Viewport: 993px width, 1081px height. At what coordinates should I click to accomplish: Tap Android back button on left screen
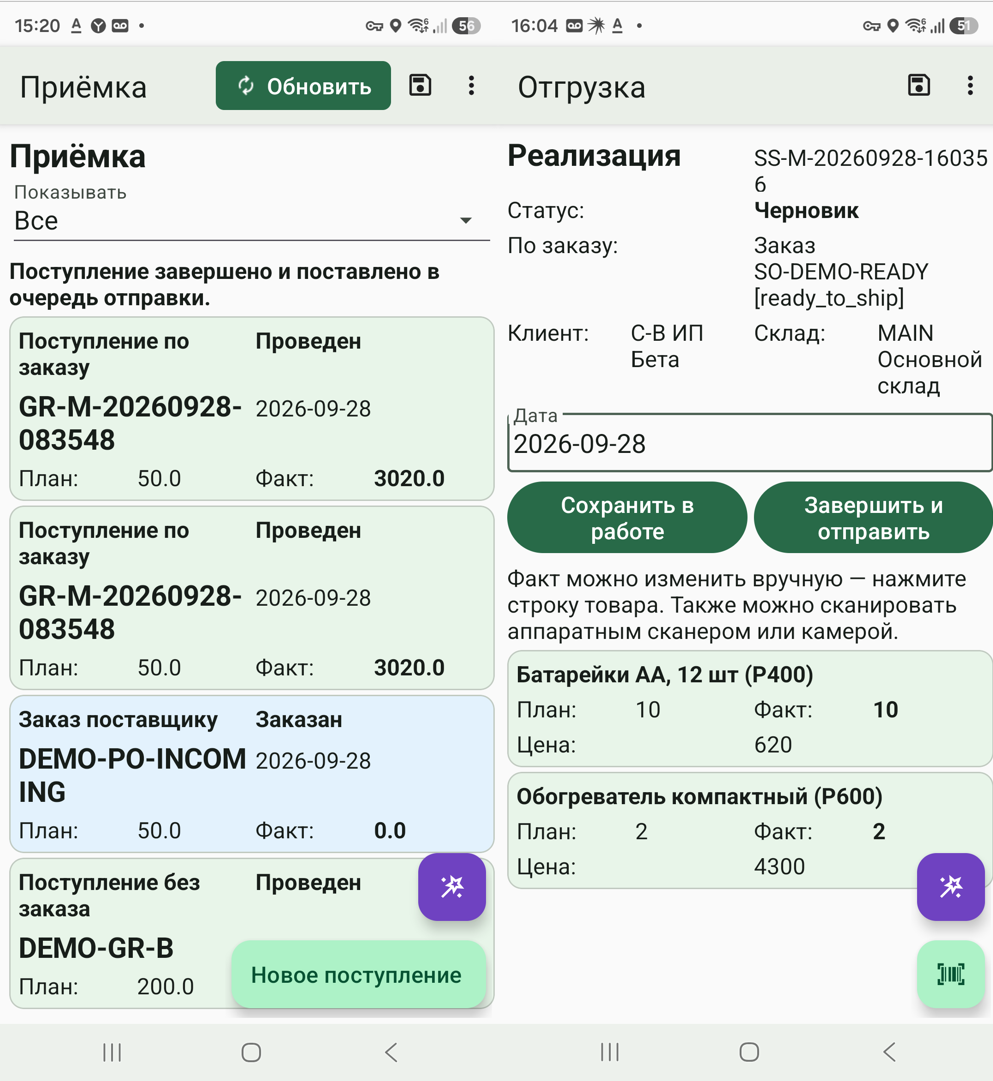(391, 1052)
